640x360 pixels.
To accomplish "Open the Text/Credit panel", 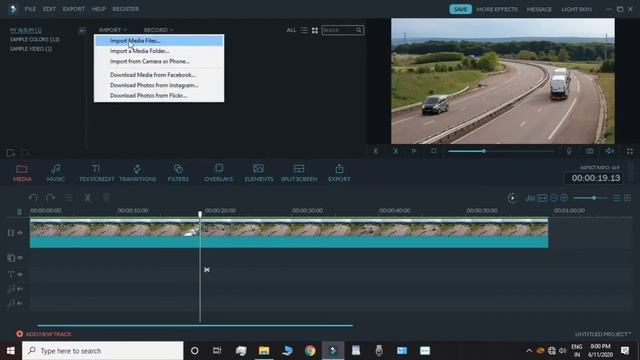I will (x=96, y=173).
